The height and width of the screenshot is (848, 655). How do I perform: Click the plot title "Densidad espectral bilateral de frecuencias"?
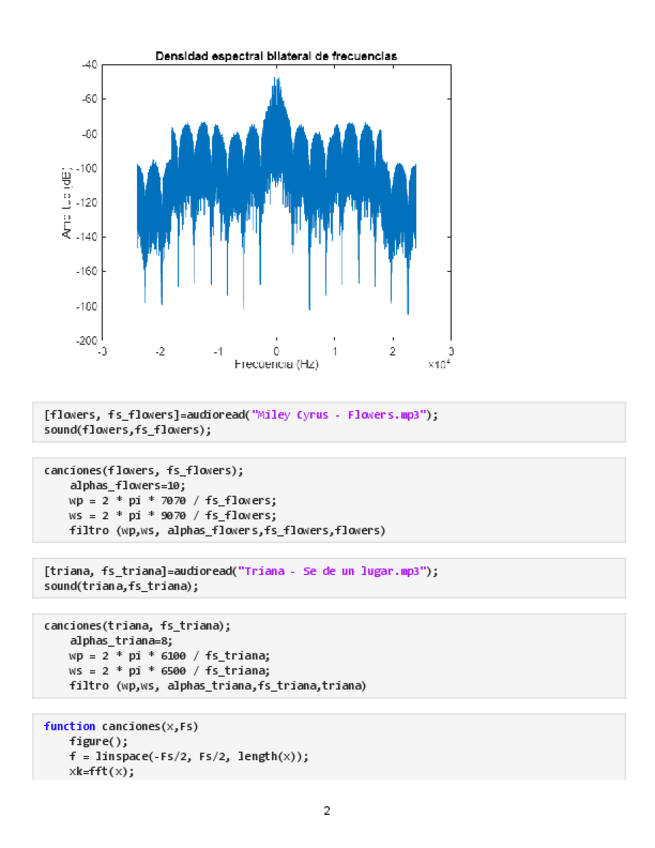(x=276, y=56)
